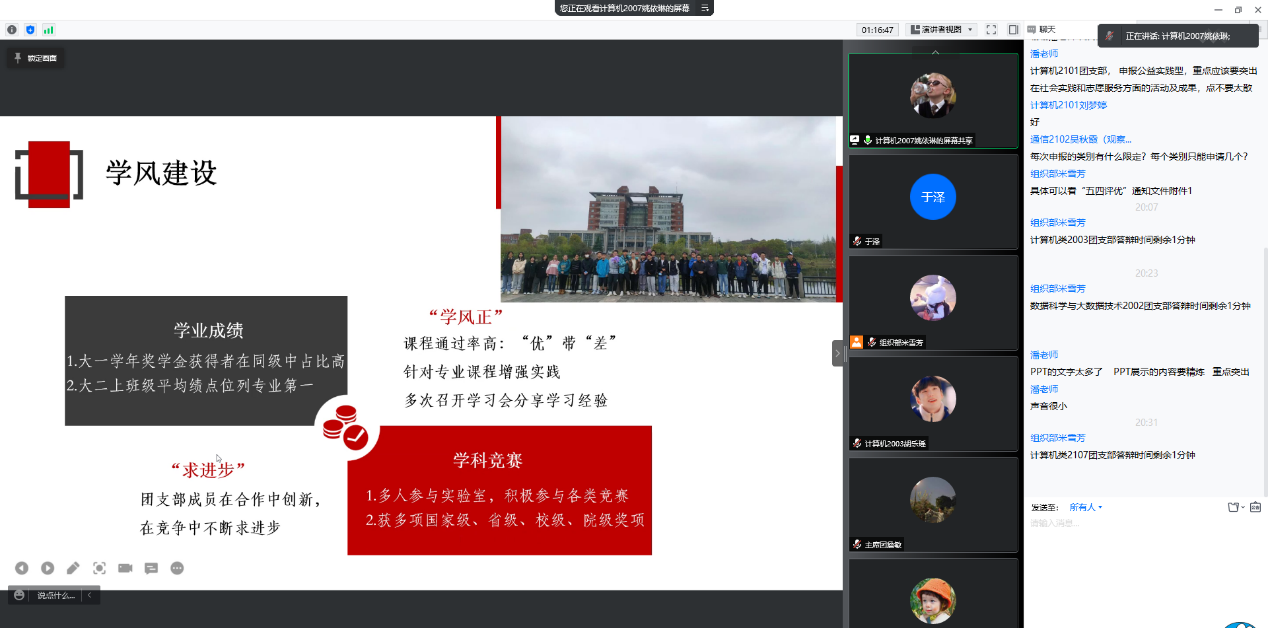Screen dimensions: 1268x628
Task: Check the green network signal icon
Action: [48, 30]
